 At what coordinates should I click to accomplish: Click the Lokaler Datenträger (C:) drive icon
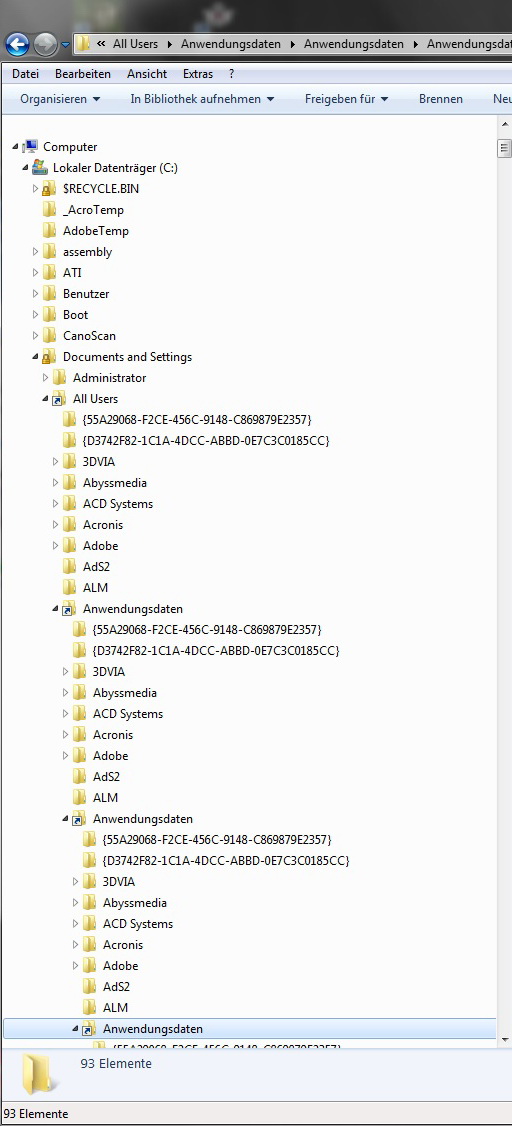pos(39,167)
